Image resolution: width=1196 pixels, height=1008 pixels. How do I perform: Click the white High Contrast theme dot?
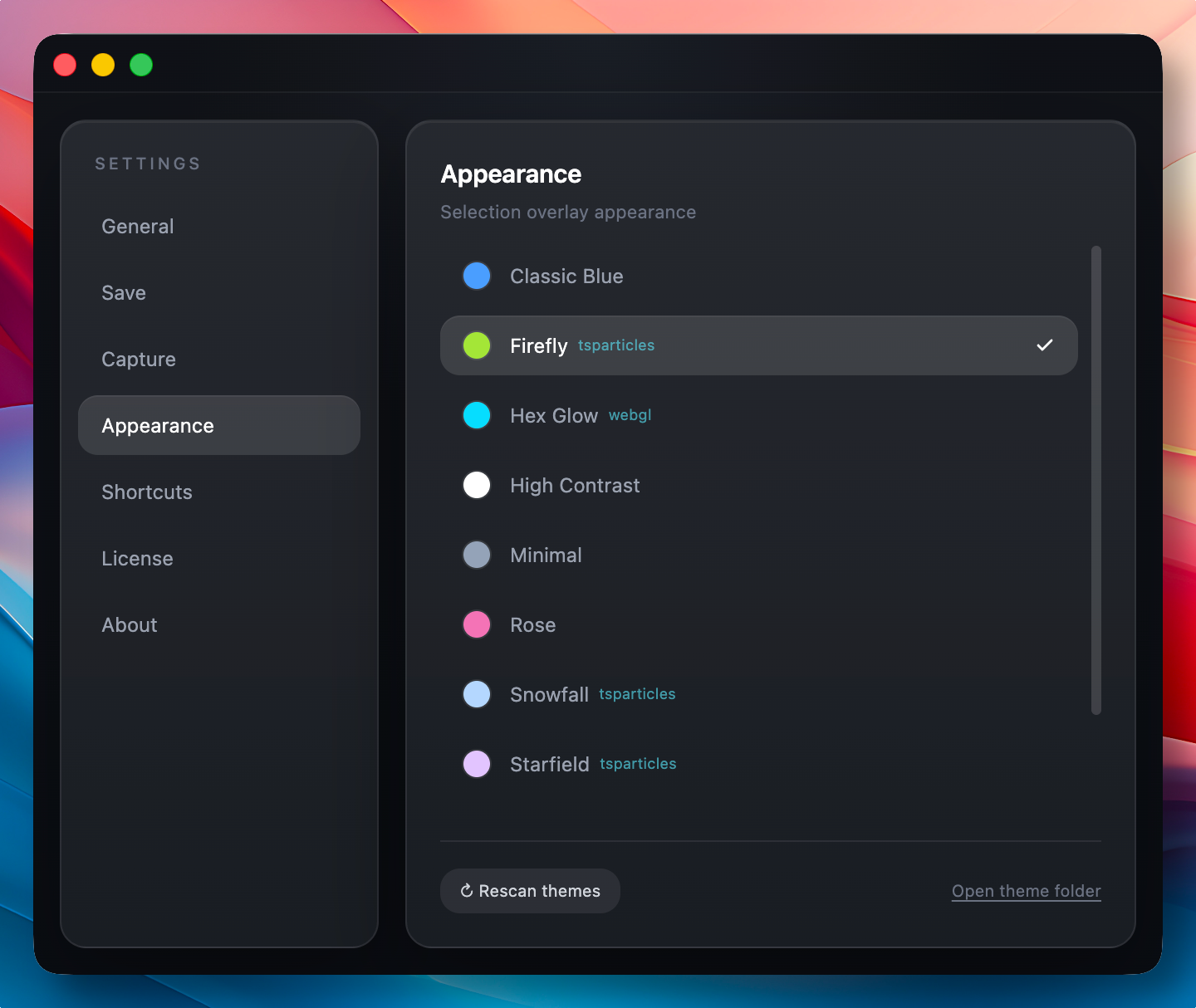point(477,485)
